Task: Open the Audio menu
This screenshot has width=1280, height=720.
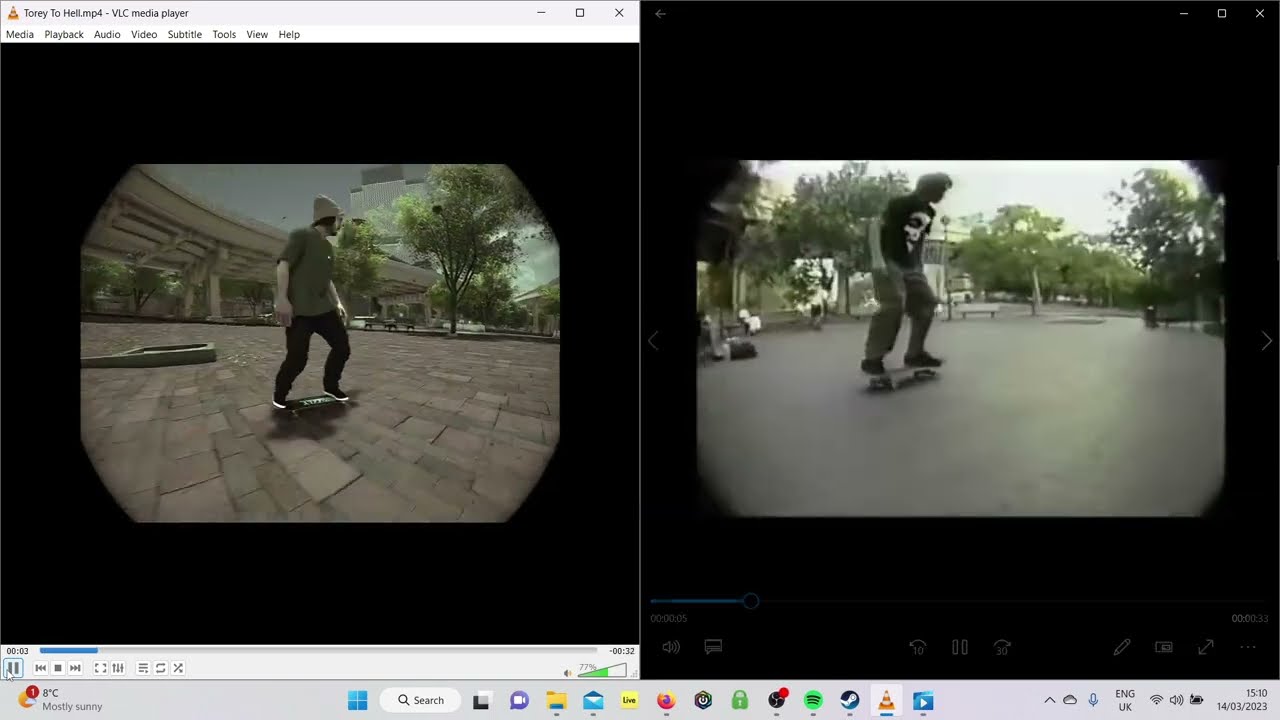Action: [x=107, y=34]
